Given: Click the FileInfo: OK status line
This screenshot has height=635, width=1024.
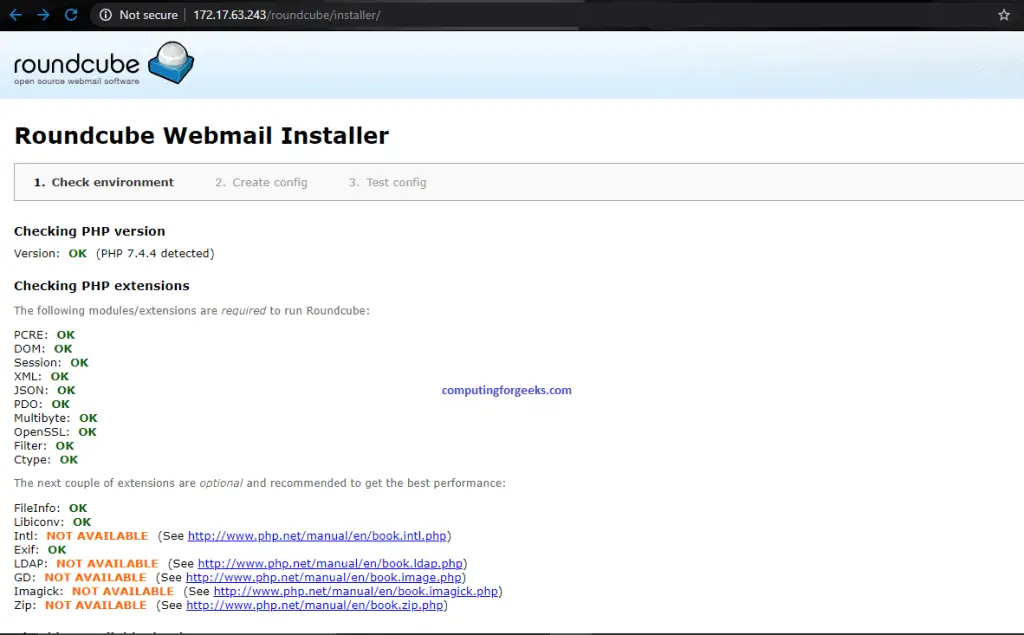Looking at the screenshot, I should pyautogui.click(x=50, y=508).
